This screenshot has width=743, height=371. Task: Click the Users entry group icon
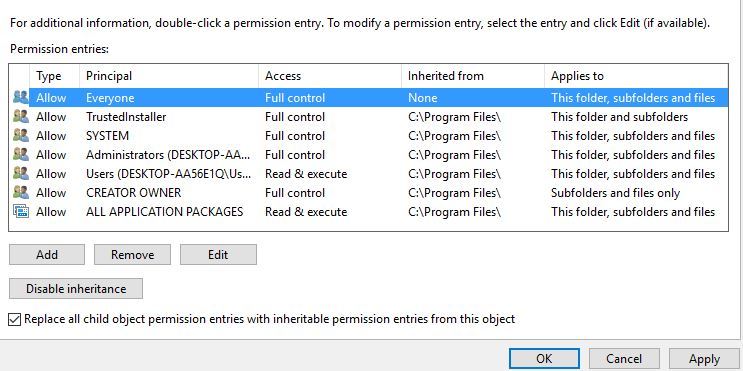click(x=21, y=173)
